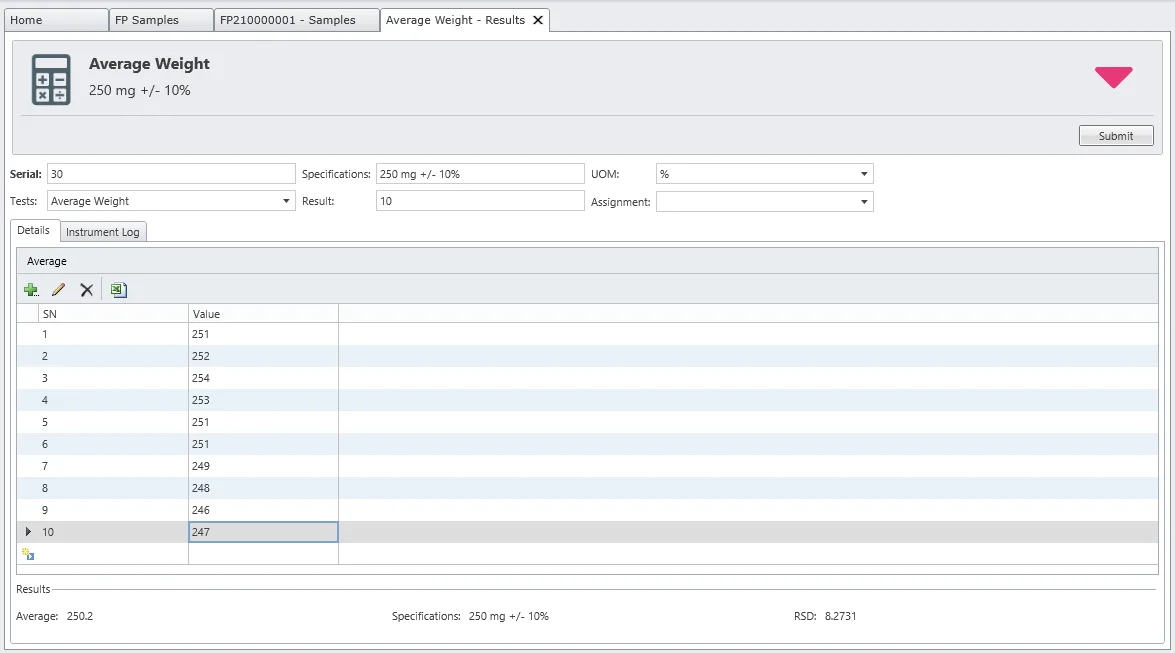The image size is (1175, 653).
Task: Go to the FP Samples tab
Action: [160, 20]
